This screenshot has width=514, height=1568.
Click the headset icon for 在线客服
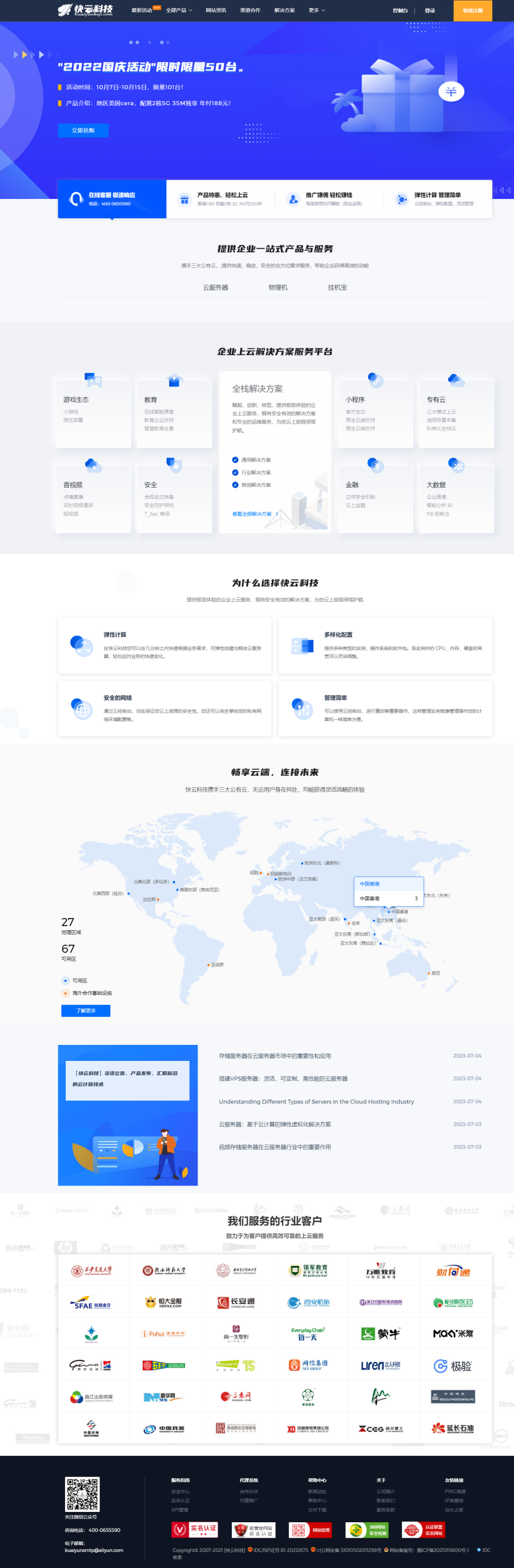tap(76, 199)
